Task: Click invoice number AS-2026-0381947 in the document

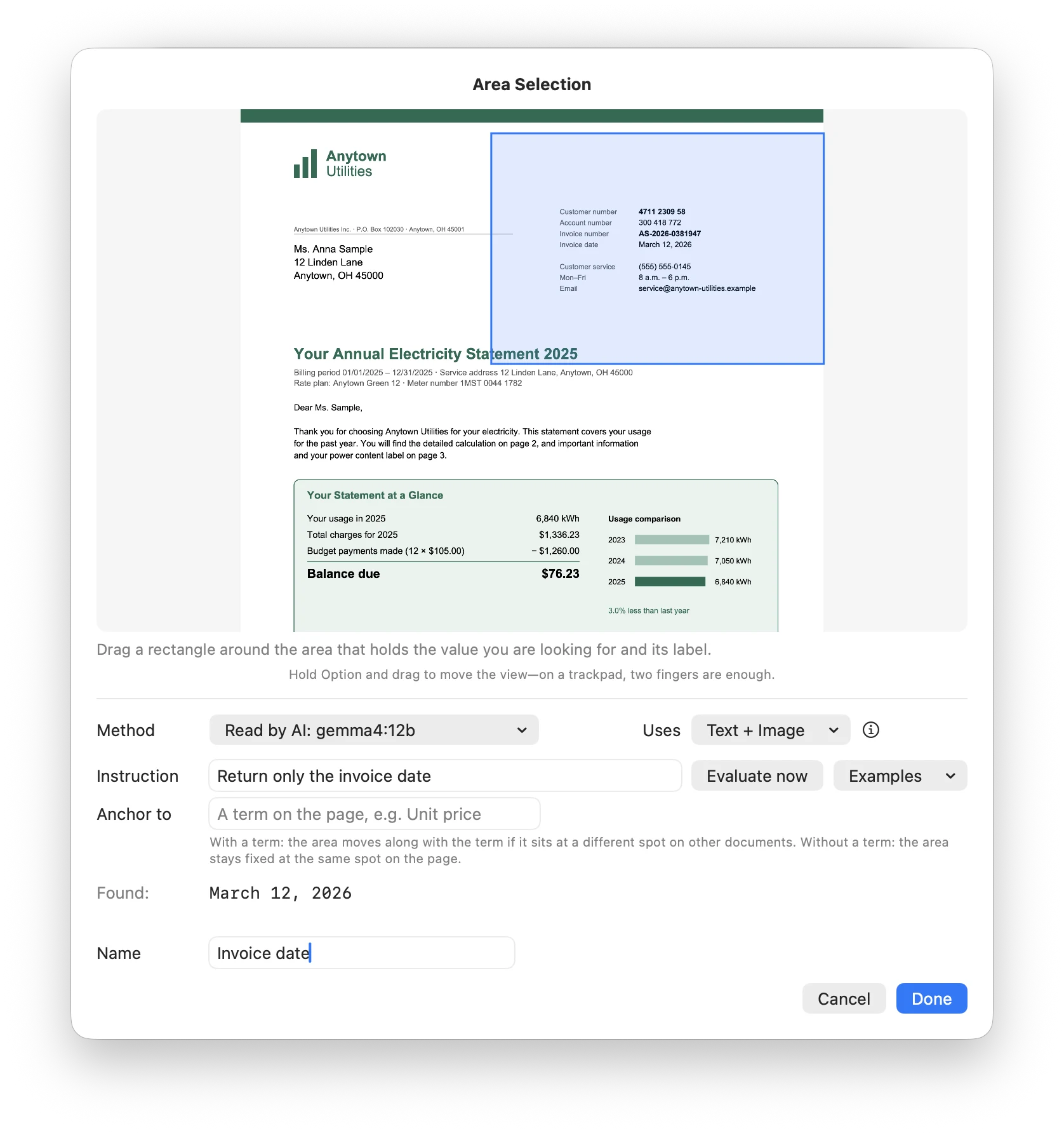Action: click(x=670, y=234)
